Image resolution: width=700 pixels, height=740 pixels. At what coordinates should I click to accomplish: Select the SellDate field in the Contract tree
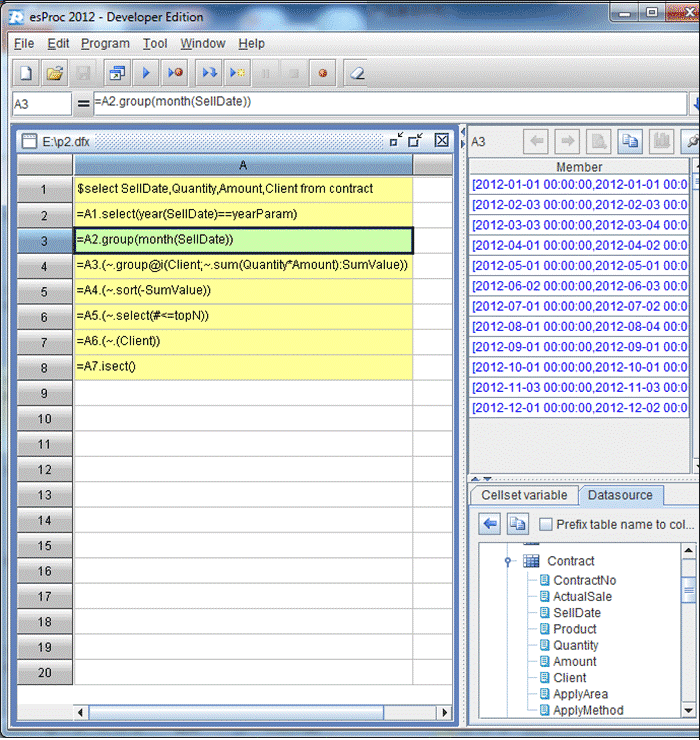(x=576, y=613)
